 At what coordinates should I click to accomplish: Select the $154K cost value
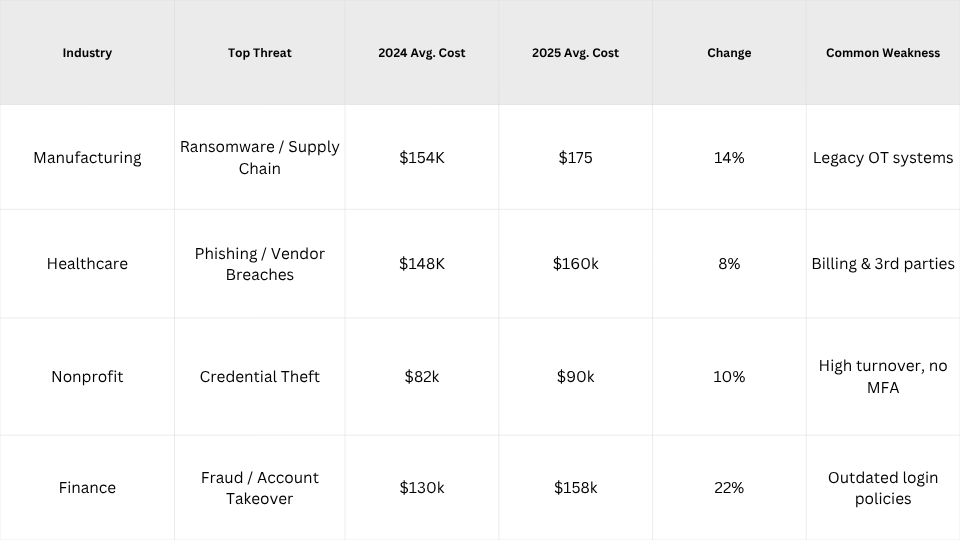point(422,158)
